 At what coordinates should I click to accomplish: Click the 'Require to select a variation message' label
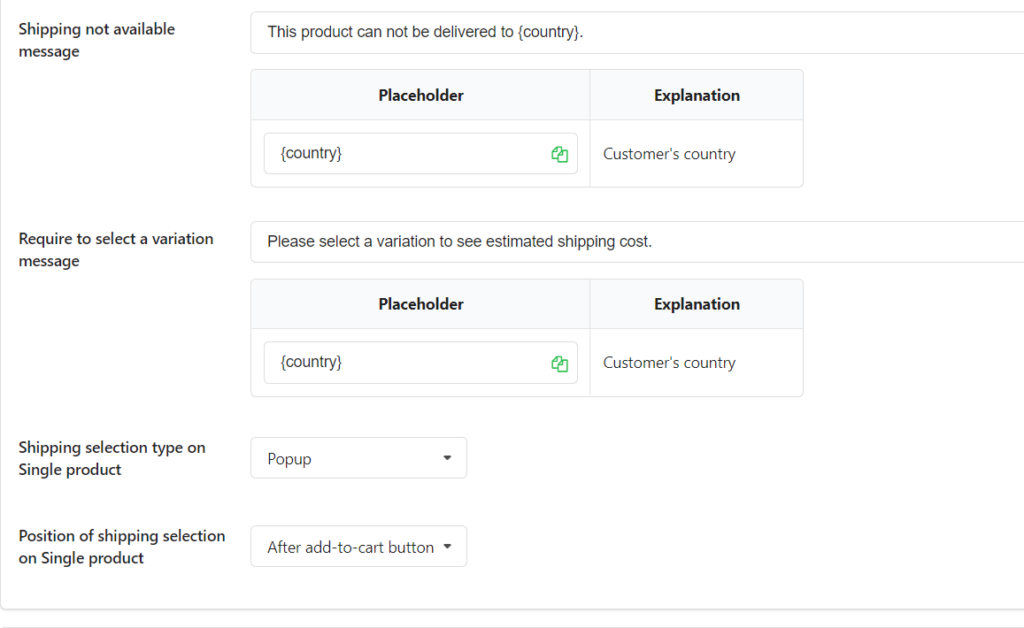(116, 249)
